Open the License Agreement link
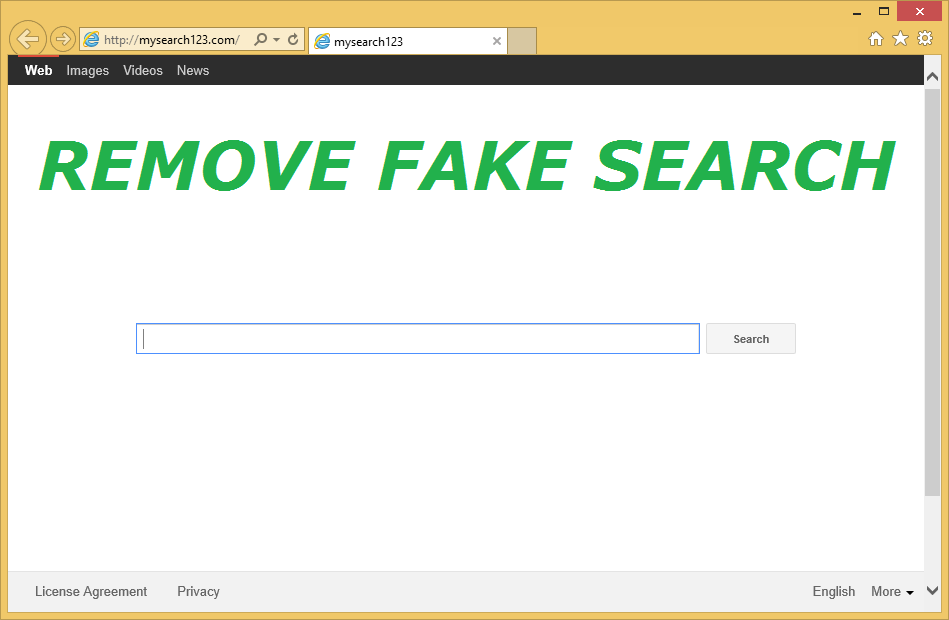Image resolution: width=949 pixels, height=620 pixels. point(91,592)
